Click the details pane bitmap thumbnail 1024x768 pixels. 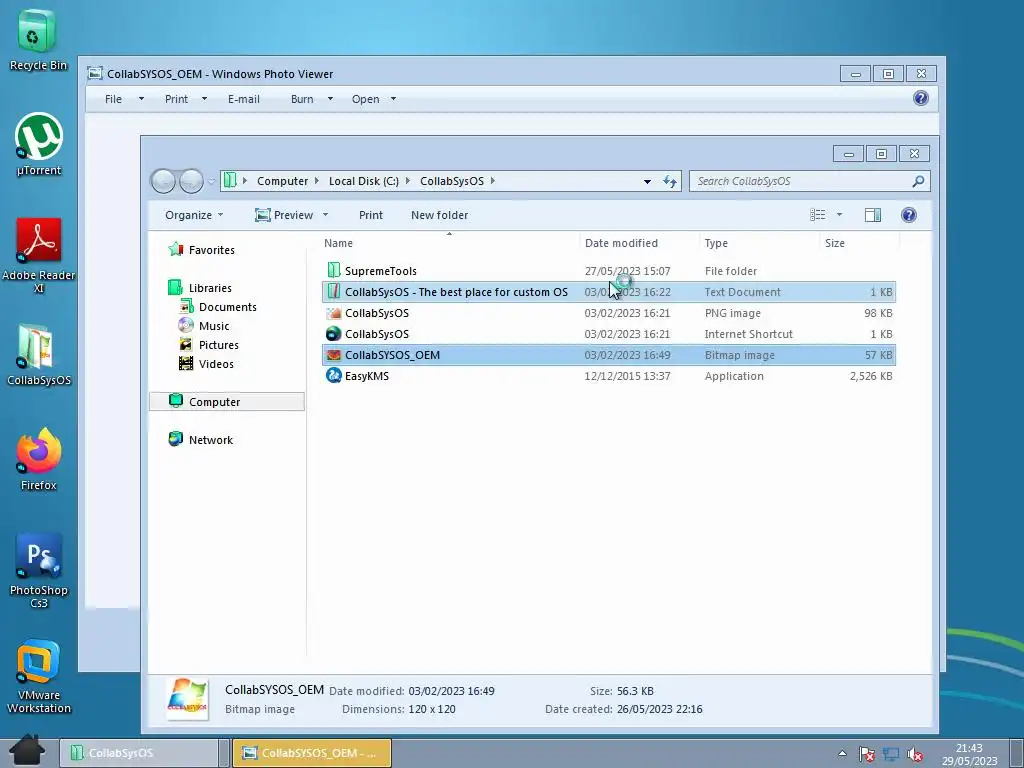pos(187,699)
